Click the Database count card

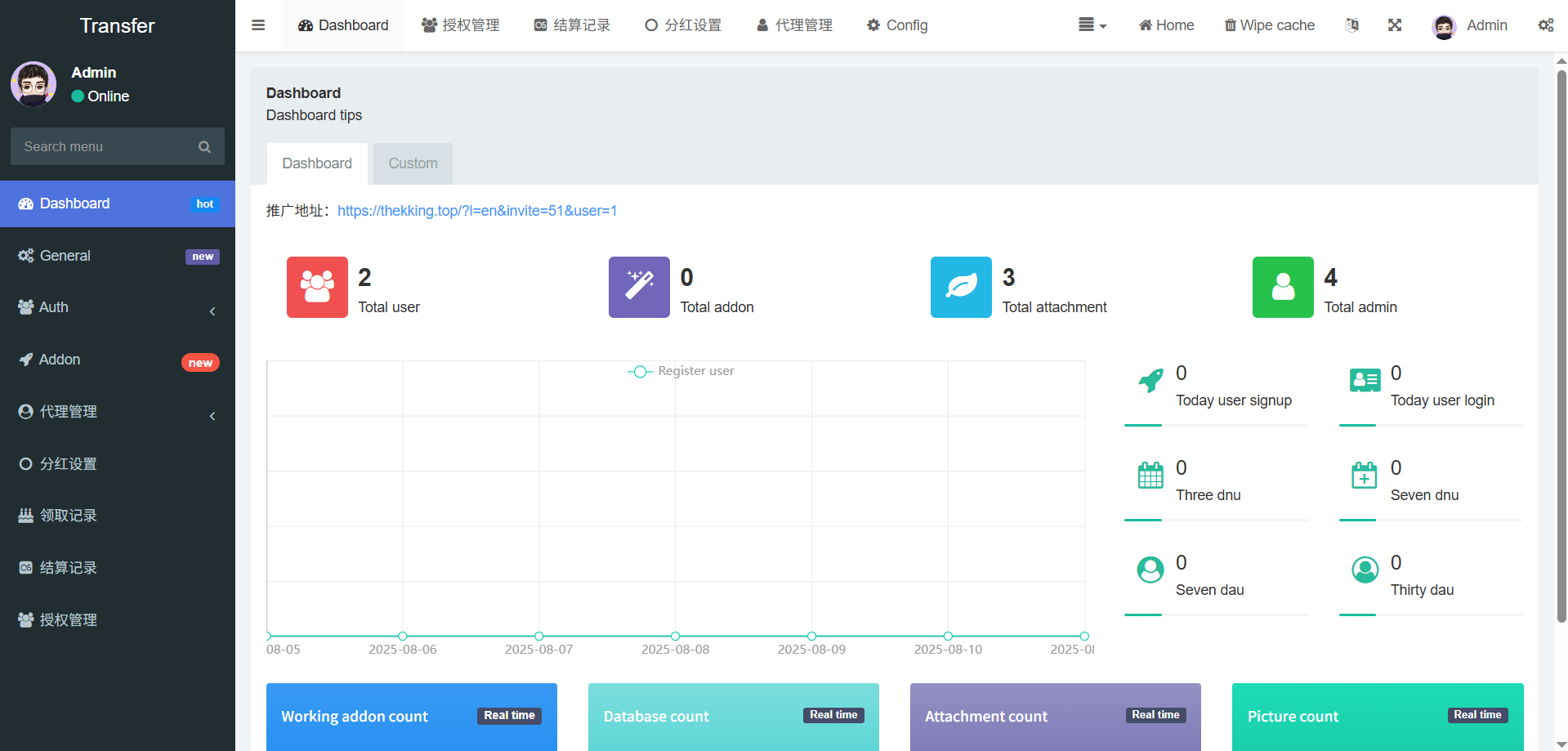(734, 717)
